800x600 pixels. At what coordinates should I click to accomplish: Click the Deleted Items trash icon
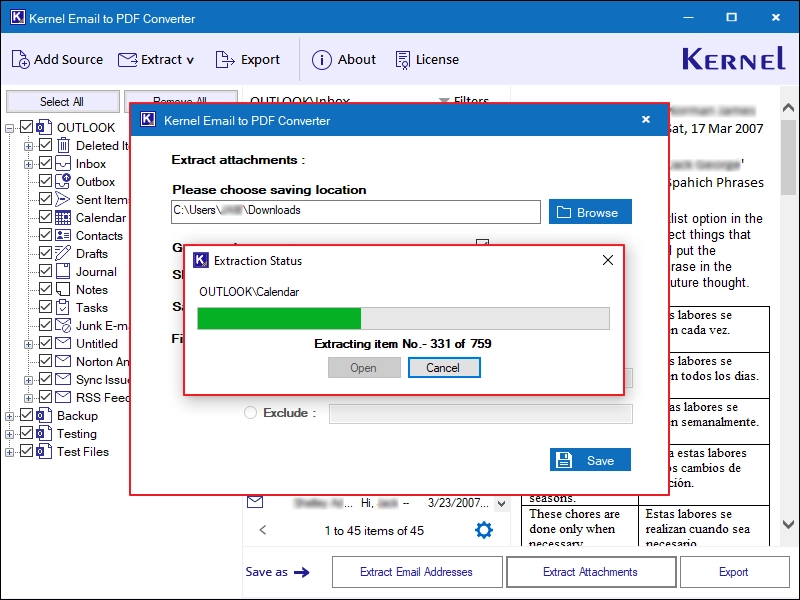(63, 145)
